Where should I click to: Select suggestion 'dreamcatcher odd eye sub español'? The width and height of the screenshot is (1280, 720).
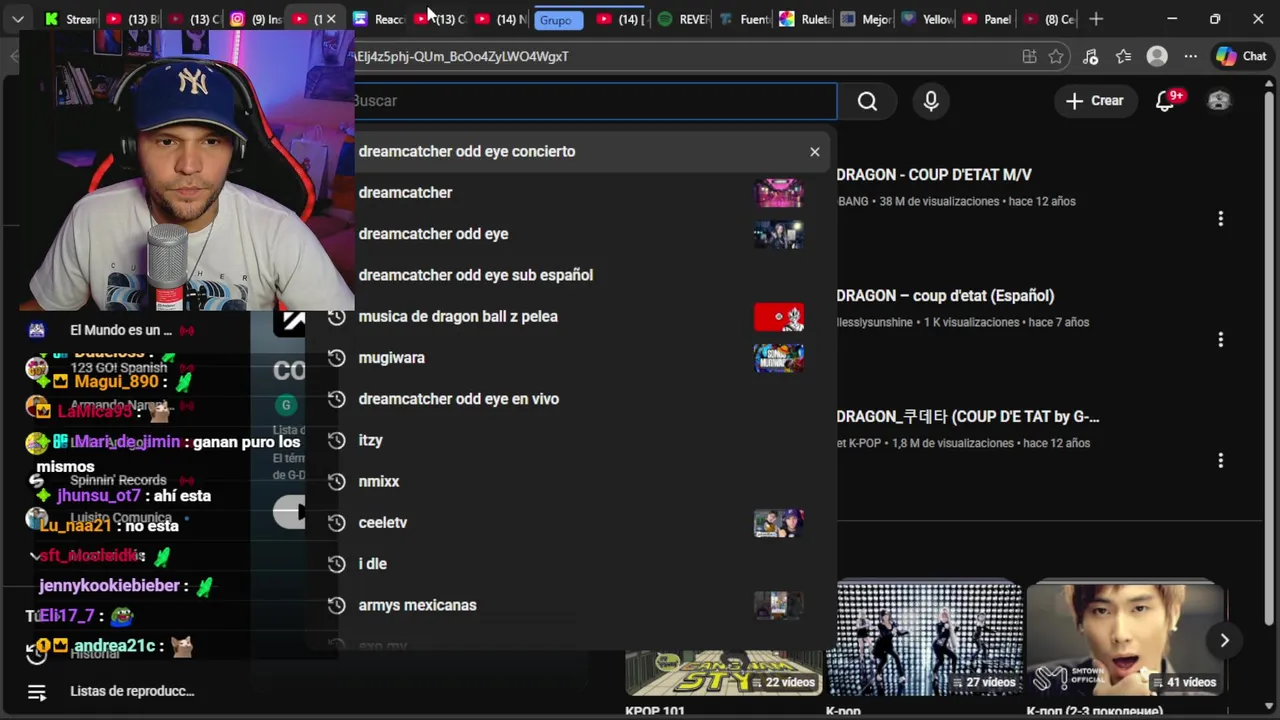pyautogui.click(x=475, y=275)
